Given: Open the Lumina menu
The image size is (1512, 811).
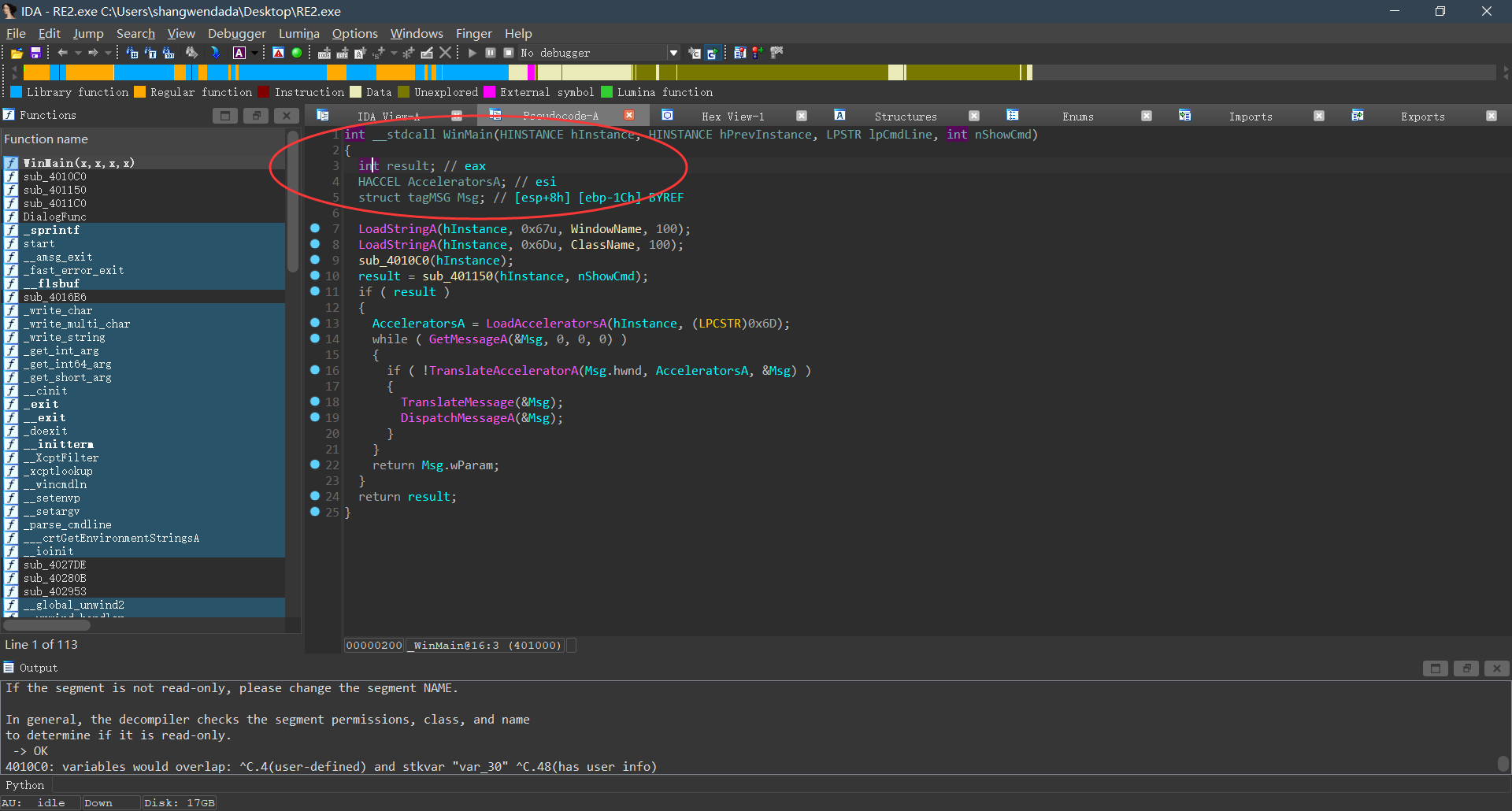Looking at the screenshot, I should pyautogui.click(x=299, y=33).
